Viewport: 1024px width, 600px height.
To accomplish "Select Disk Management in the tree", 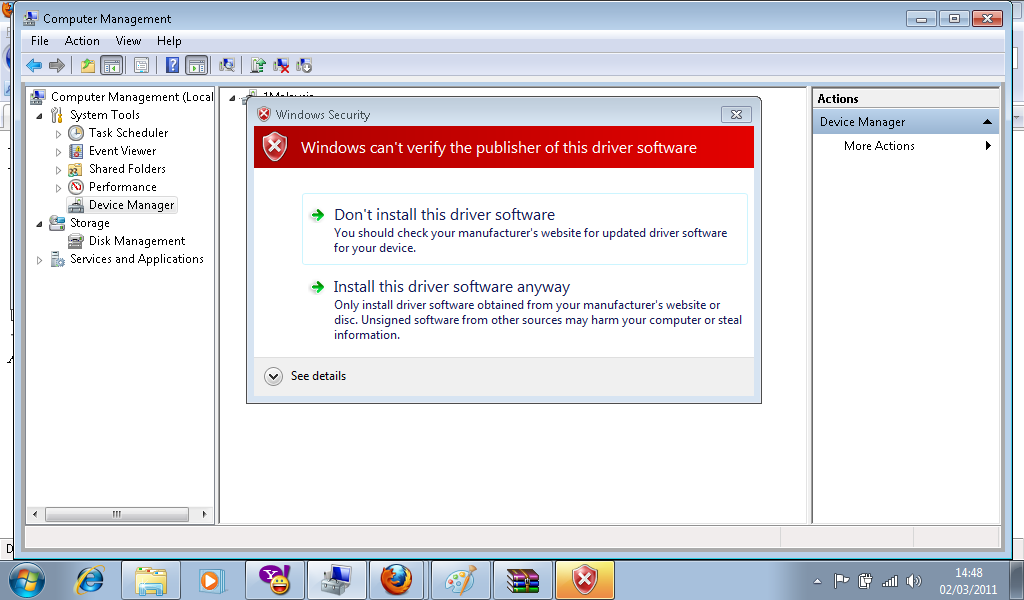I will tap(137, 241).
